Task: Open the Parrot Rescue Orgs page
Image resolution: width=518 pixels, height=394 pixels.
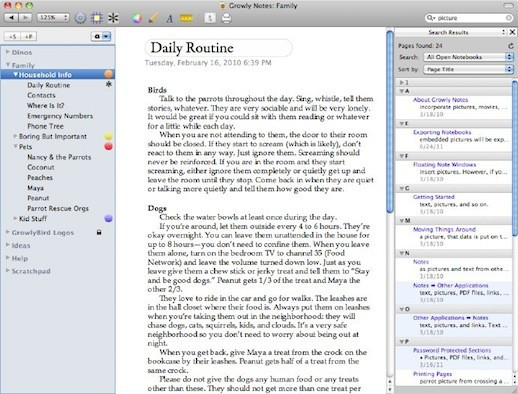Action: point(58,208)
